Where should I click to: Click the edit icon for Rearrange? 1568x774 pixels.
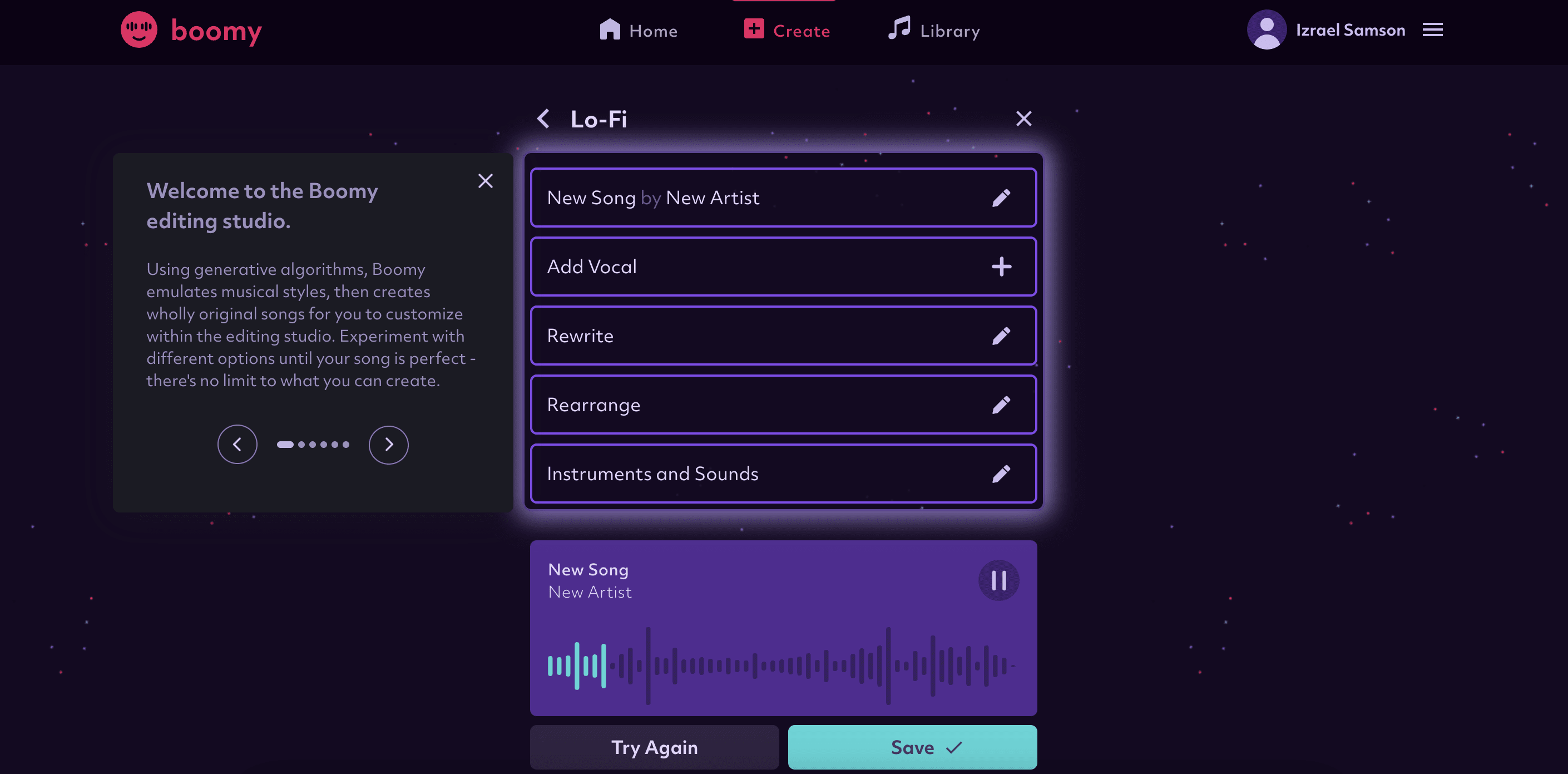coord(1001,404)
